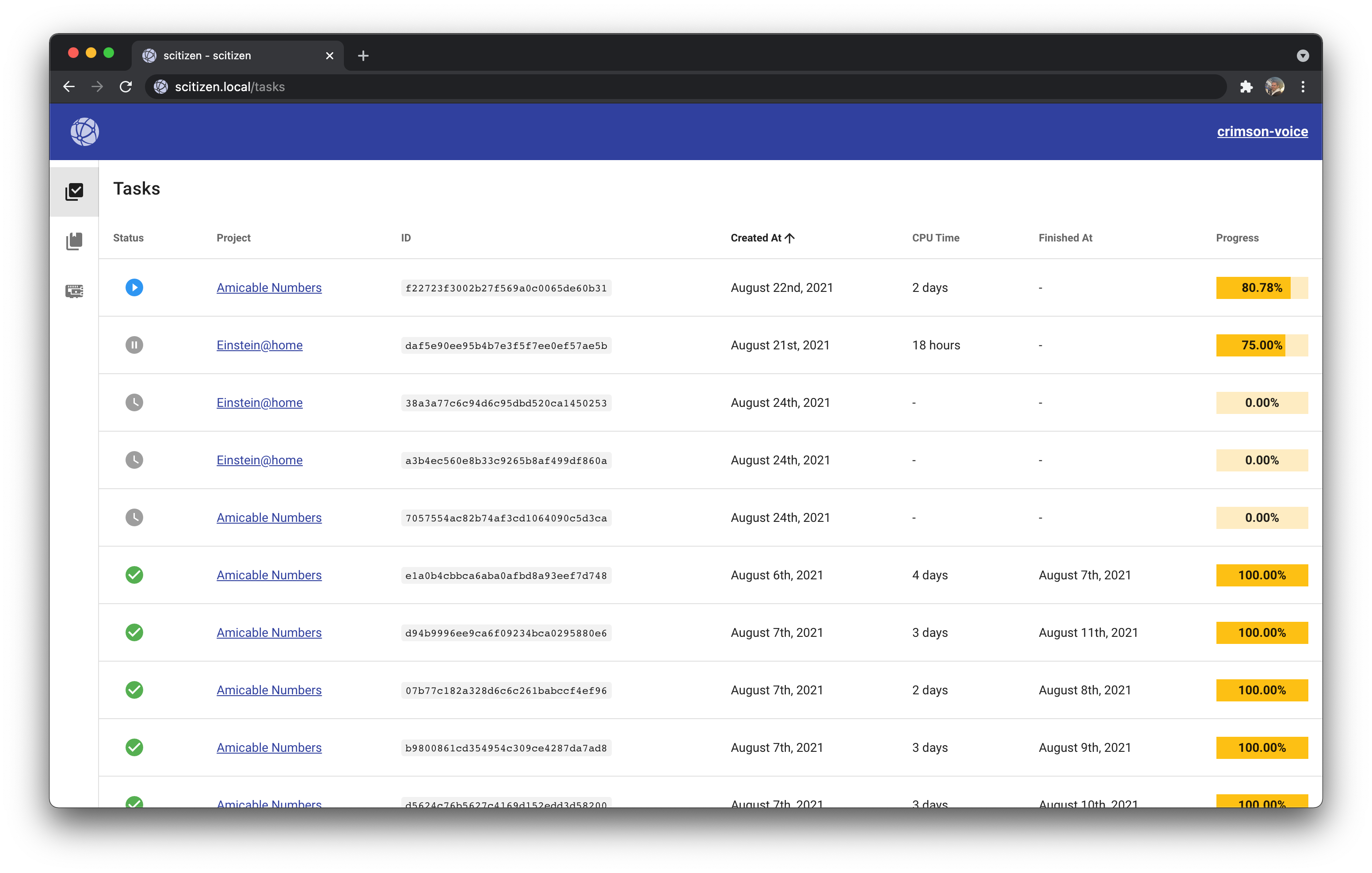
Task: Open the Tasks sidebar icon
Action: point(74,191)
